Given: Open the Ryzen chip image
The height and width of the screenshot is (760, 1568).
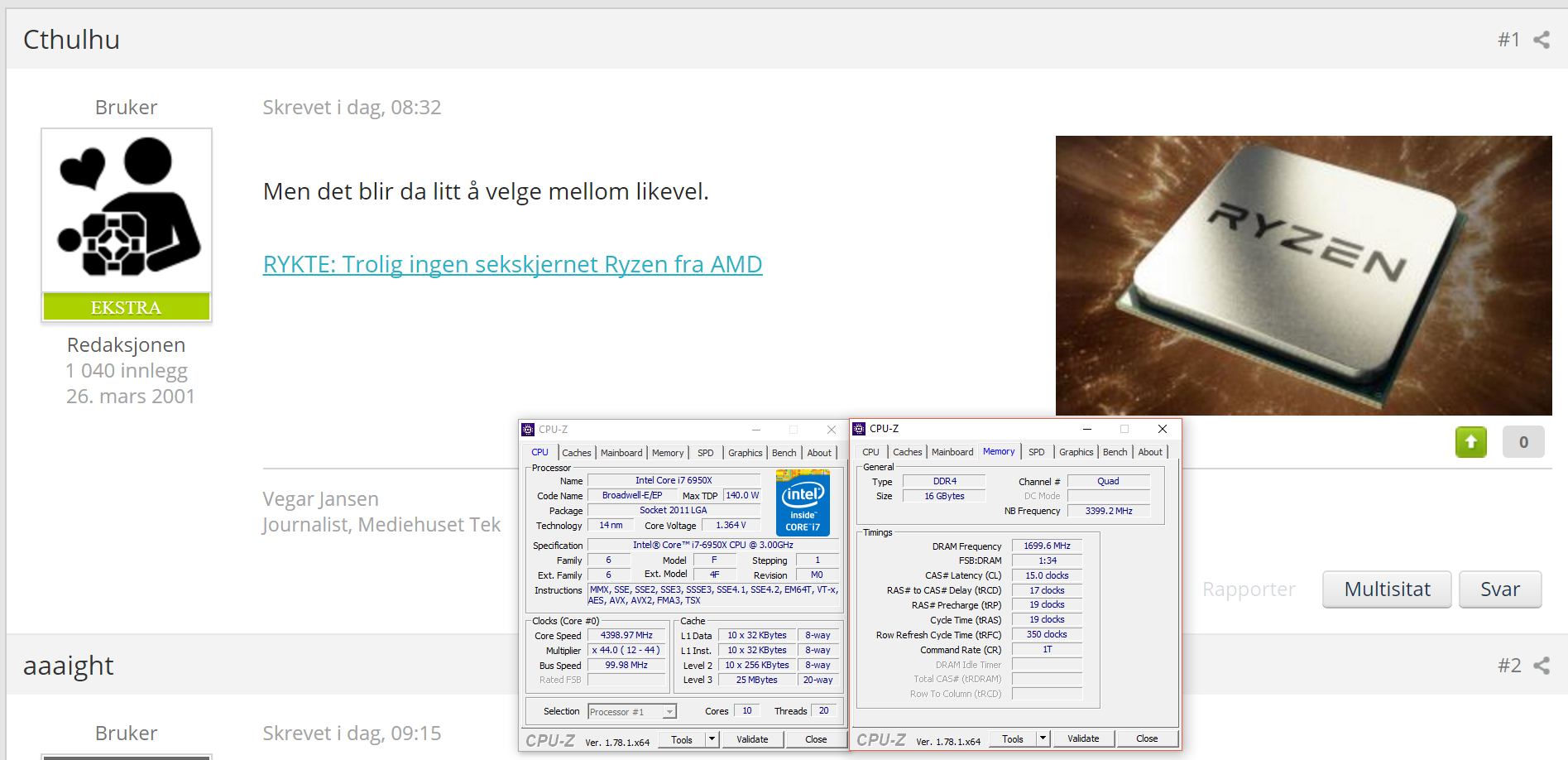Looking at the screenshot, I should 1303,276.
